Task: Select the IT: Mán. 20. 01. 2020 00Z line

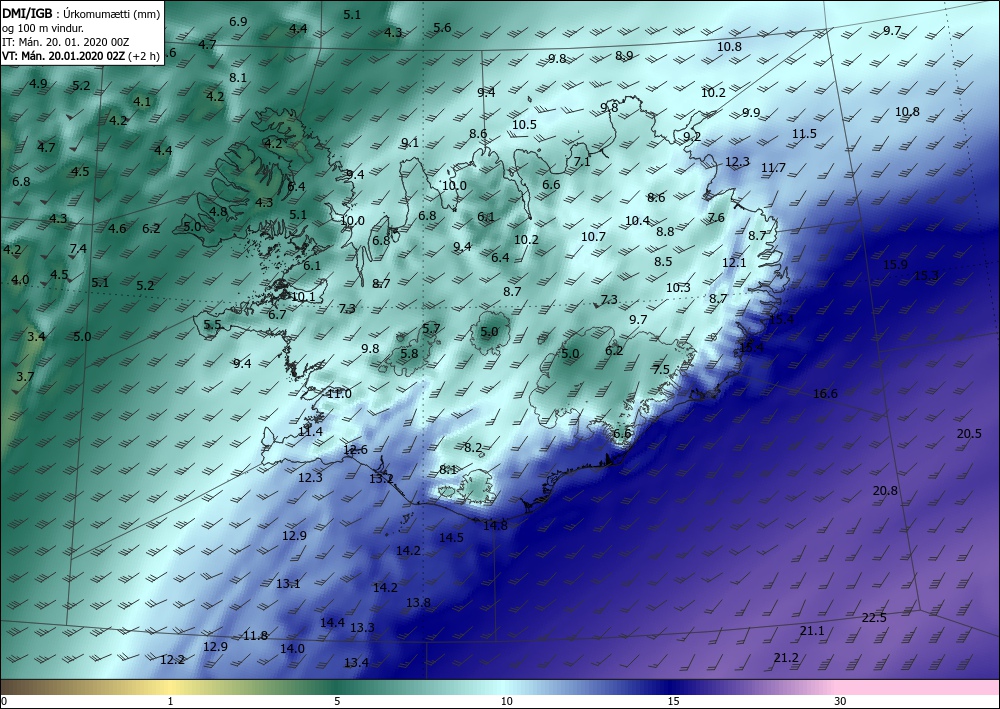Action: click(66, 42)
